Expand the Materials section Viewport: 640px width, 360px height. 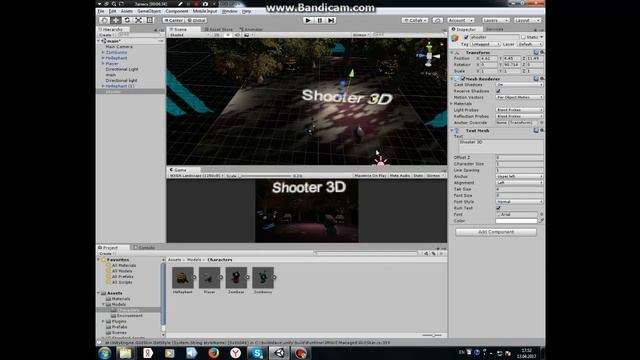pos(452,104)
